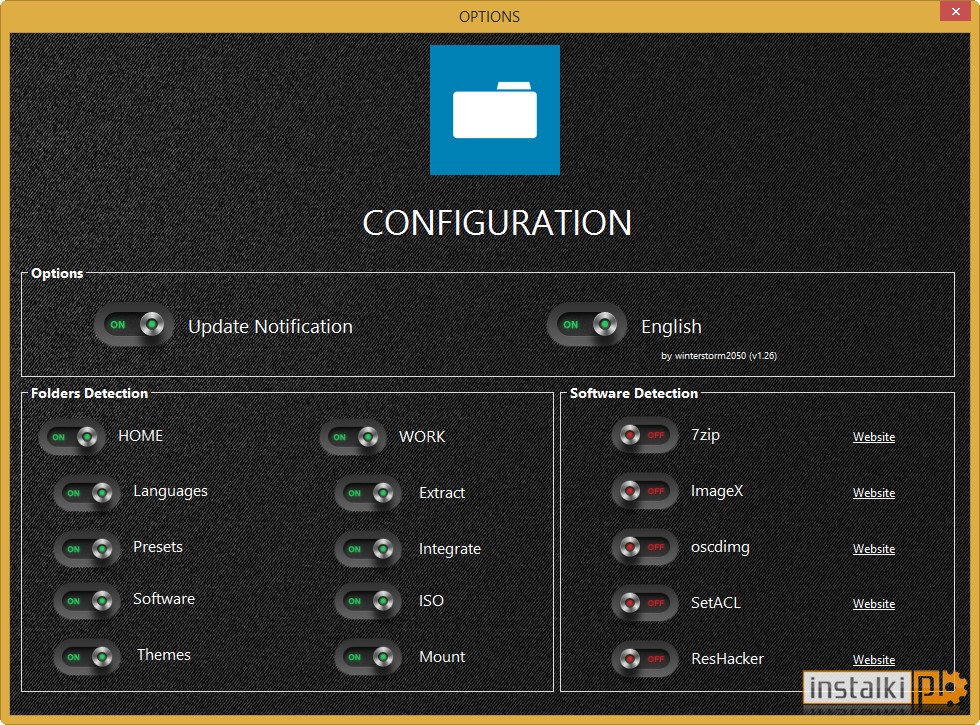
Task: Open the 7zip Website link
Action: [x=874, y=437]
